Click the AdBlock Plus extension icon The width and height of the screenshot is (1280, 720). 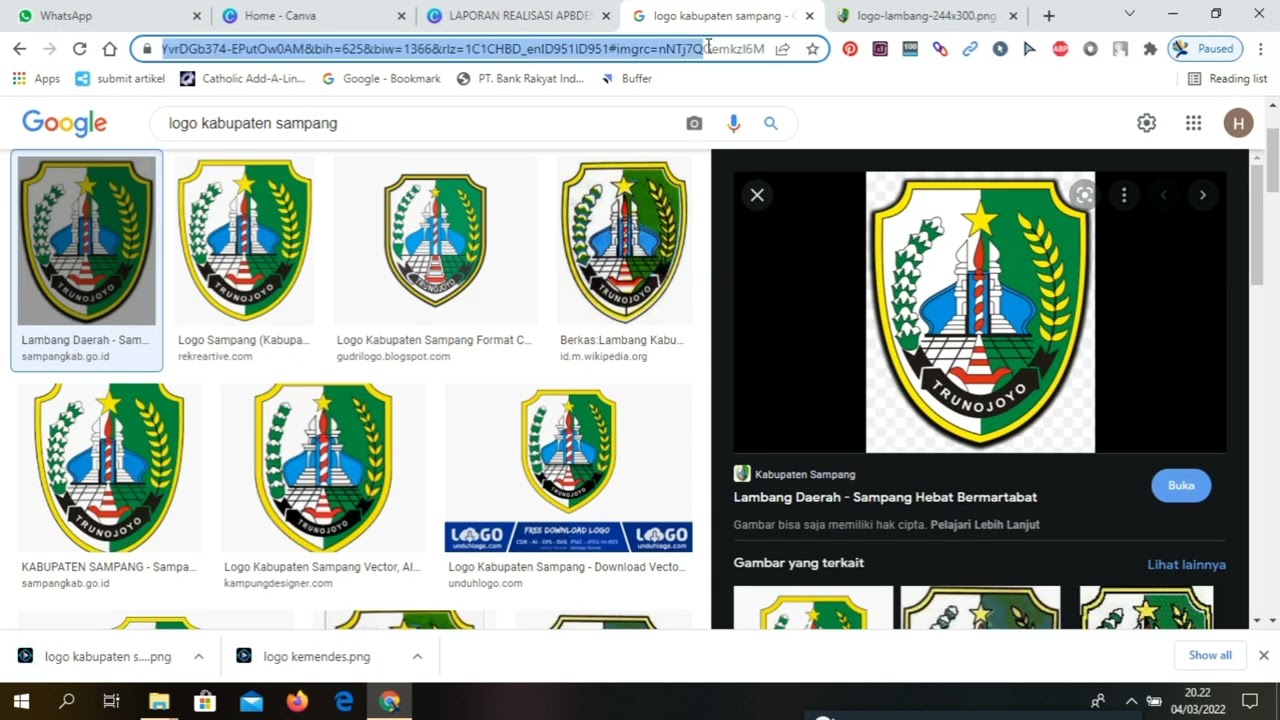(1060, 48)
